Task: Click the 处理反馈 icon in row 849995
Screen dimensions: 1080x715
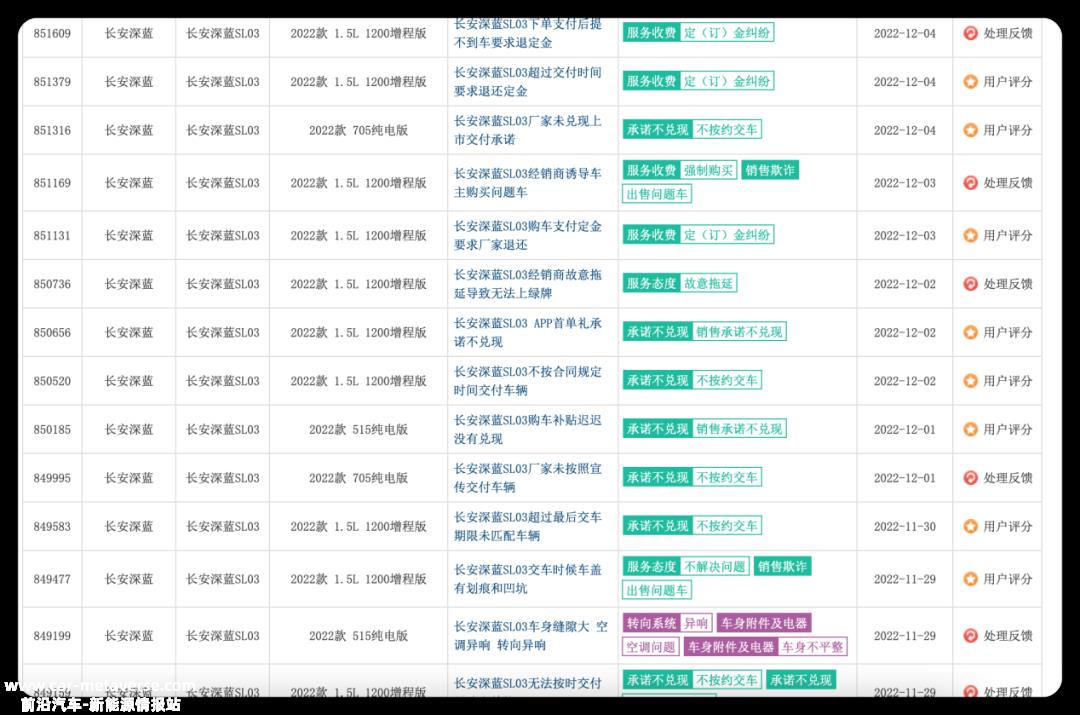Action: tap(970, 477)
